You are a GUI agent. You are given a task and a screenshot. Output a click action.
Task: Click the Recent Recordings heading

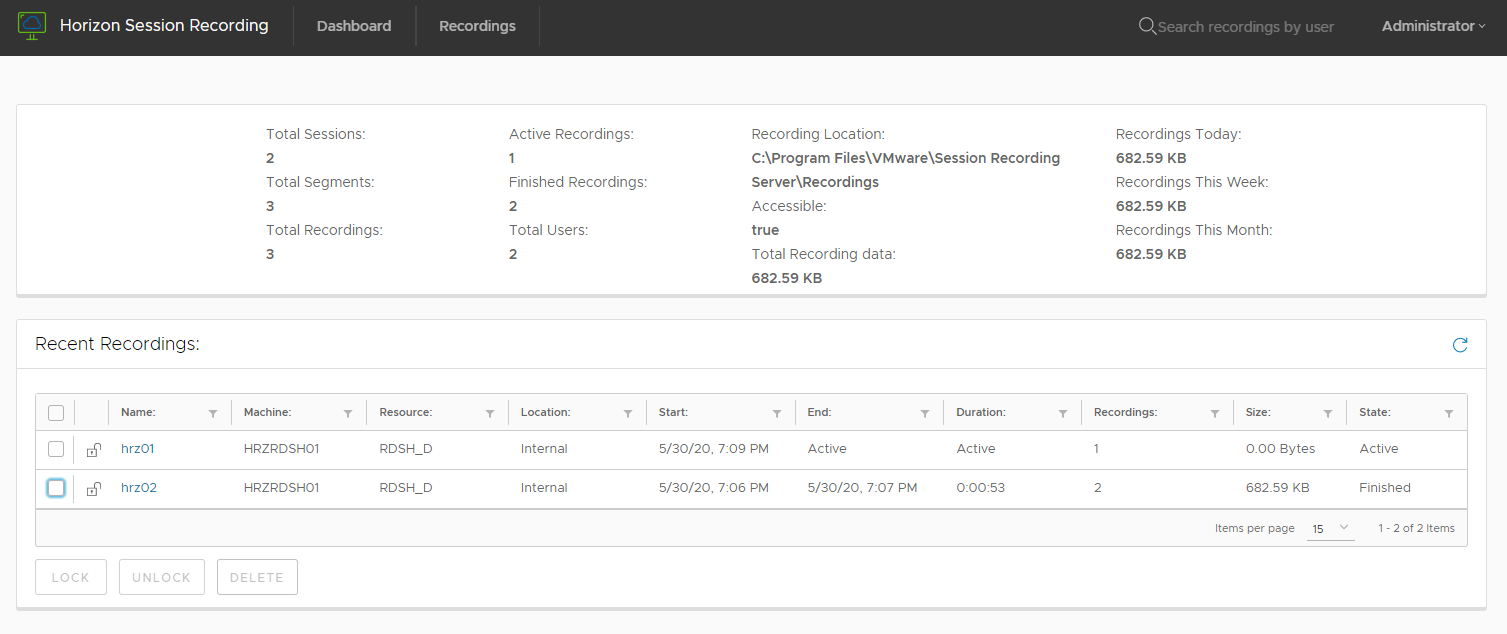[x=117, y=344]
